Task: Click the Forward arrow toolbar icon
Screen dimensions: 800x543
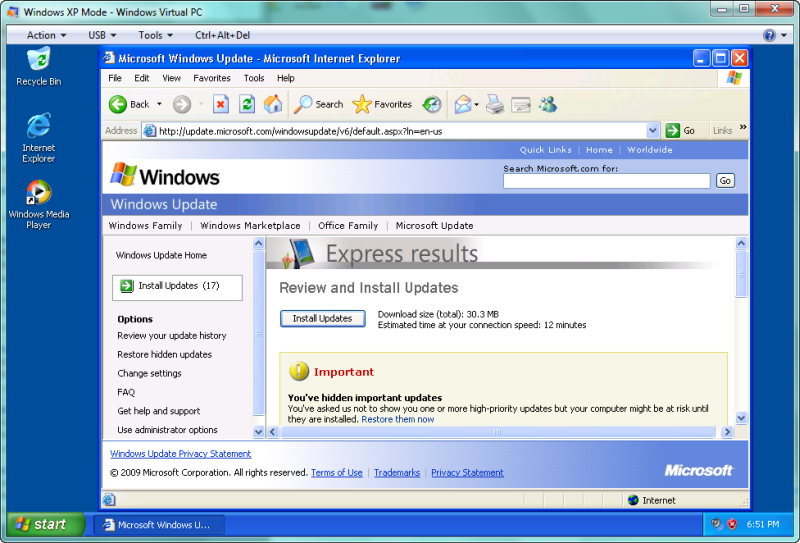Action: click(182, 104)
